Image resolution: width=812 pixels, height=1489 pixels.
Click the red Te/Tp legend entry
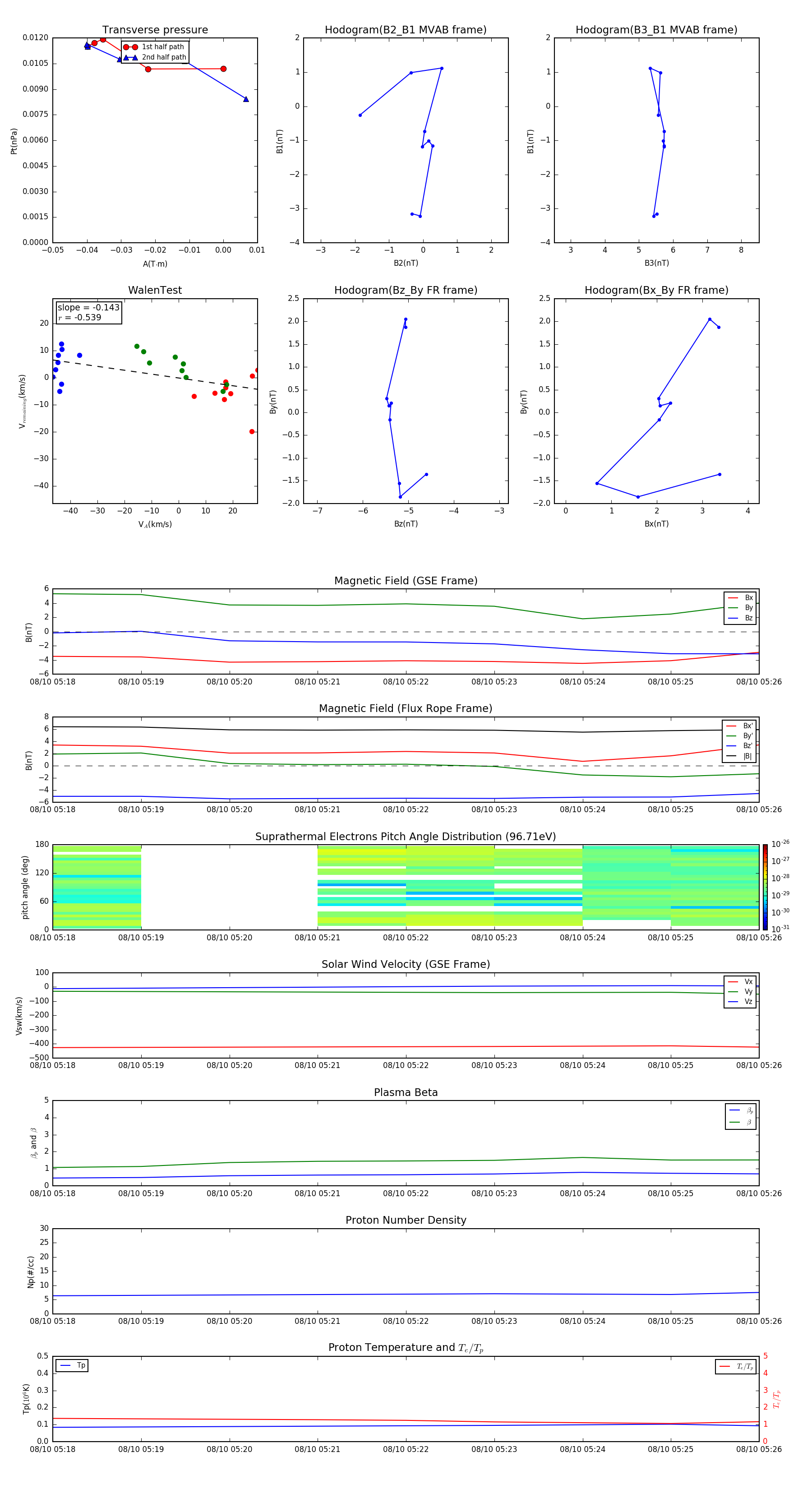pos(736,1366)
